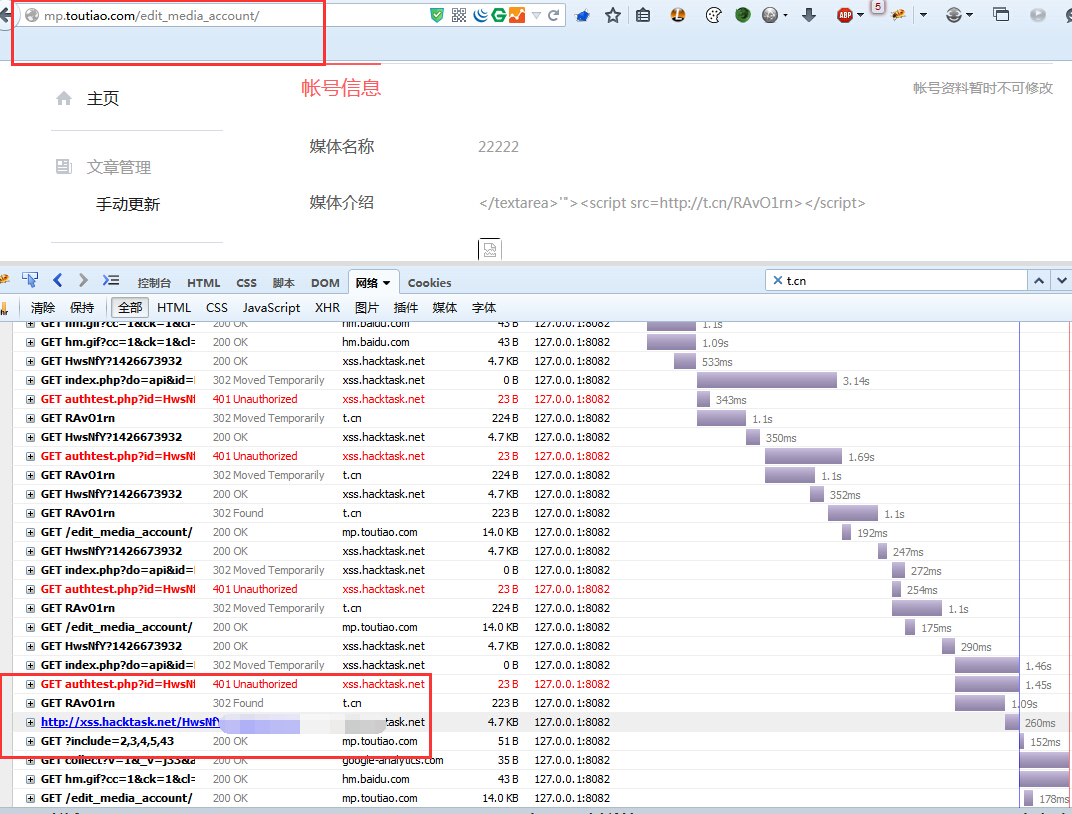Select the CSS network request filter
The image size is (1072, 814).
(217, 308)
